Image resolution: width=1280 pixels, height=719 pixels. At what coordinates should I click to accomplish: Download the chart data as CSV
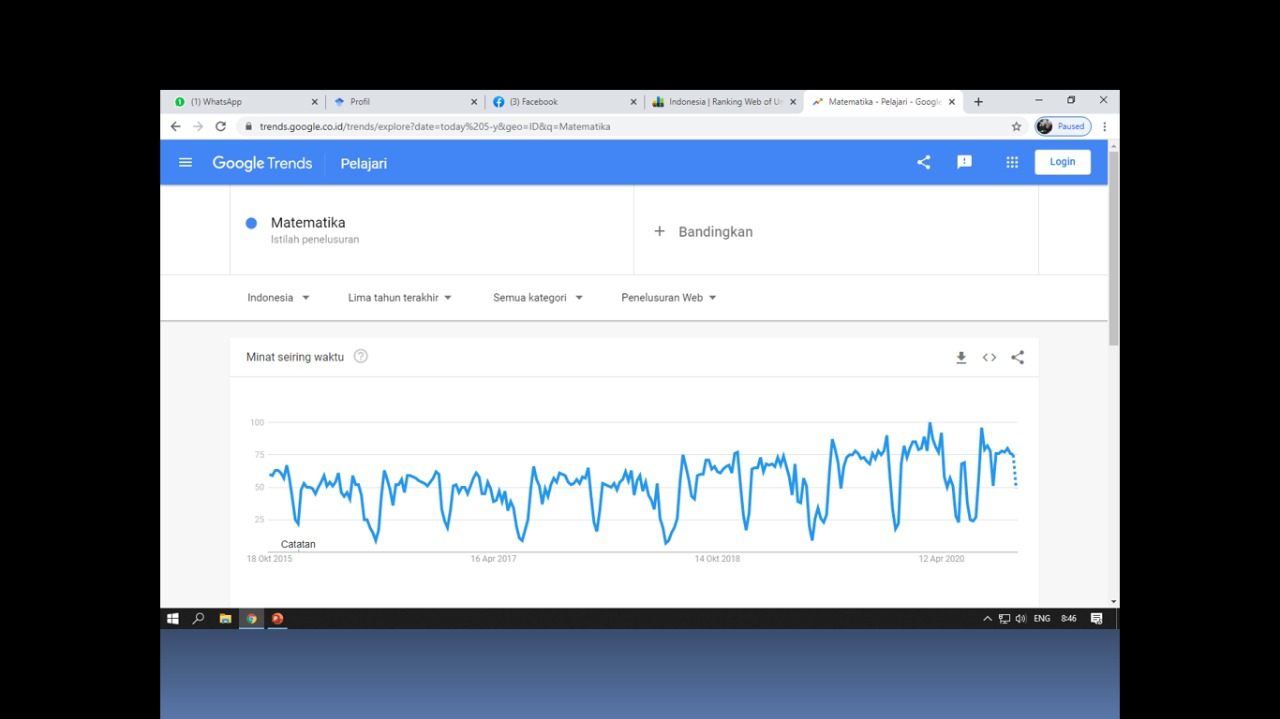pos(961,357)
